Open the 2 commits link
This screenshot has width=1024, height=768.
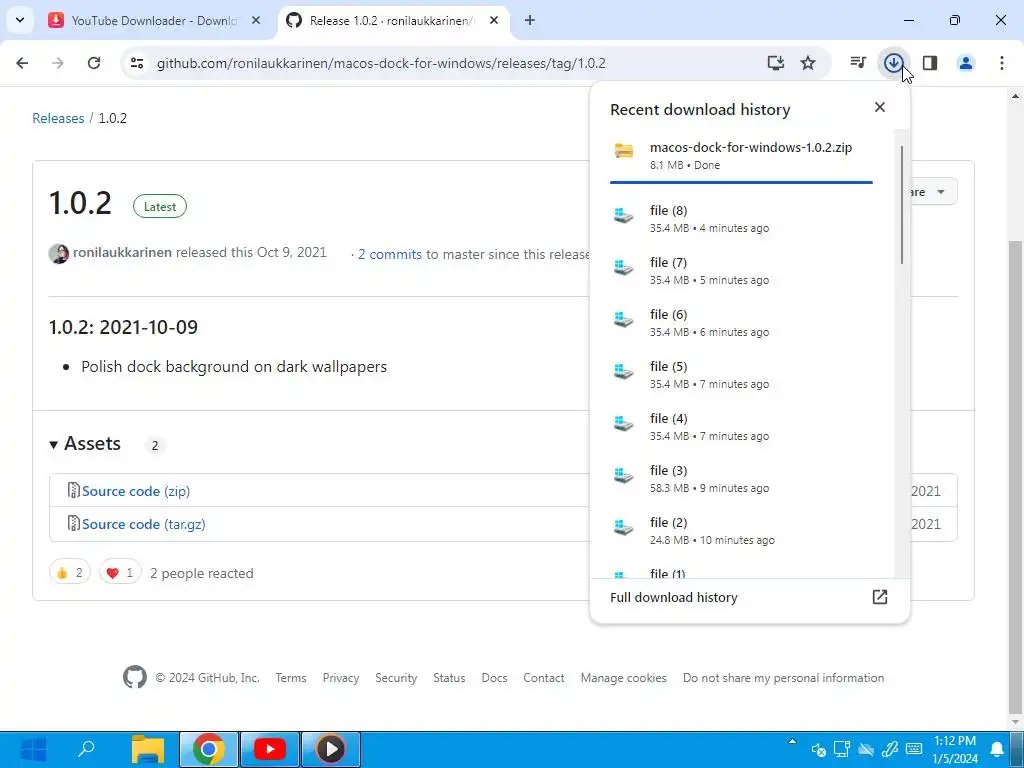[390, 254]
